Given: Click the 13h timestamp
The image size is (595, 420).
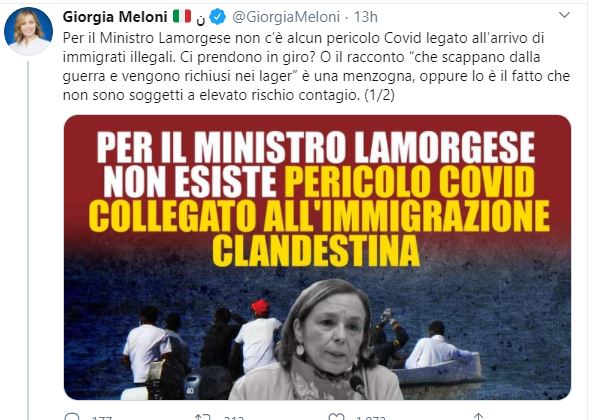Looking at the screenshot, I should [365, 17].
